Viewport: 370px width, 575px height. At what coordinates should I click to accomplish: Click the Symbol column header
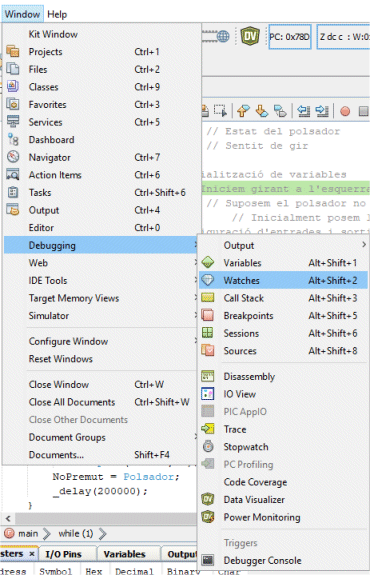55,571
